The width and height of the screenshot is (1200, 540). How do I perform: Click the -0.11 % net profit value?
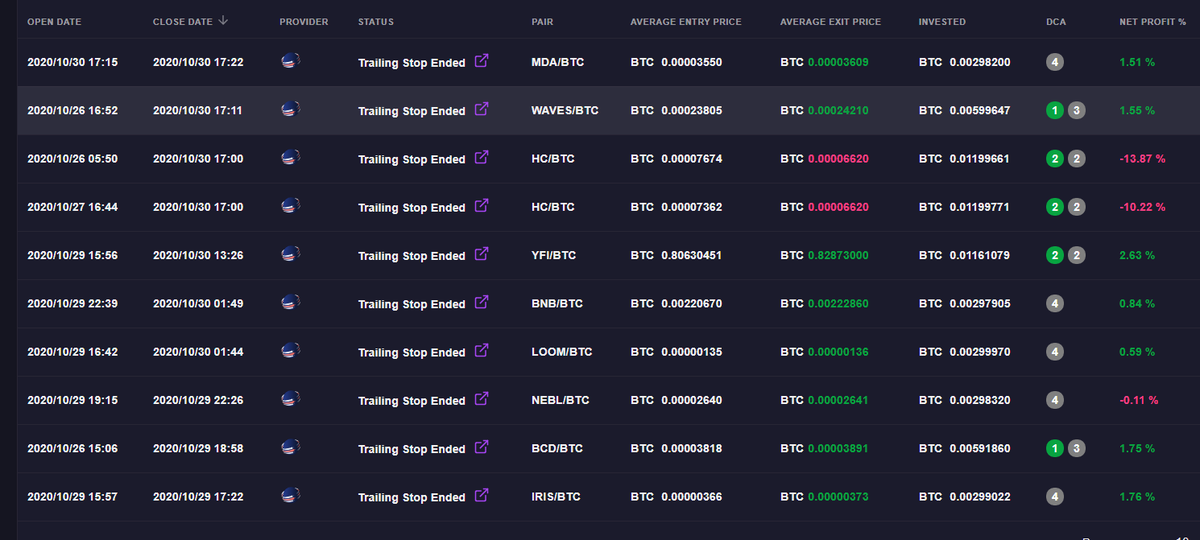pyautogui.click(x=1139, y=400)
